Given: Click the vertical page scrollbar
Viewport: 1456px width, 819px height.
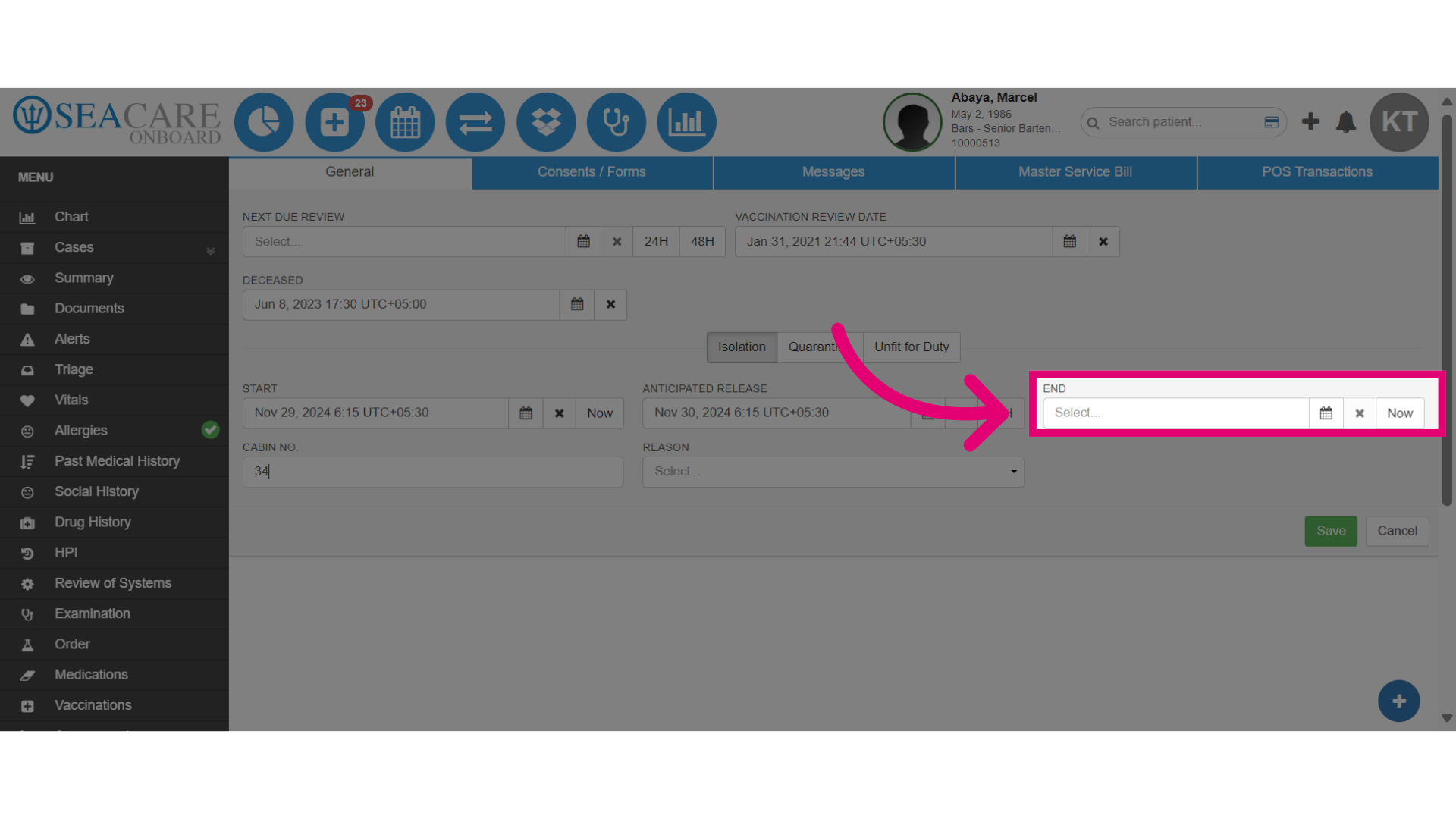Looking at the screenshot, I should click(x=1447, y=309).
